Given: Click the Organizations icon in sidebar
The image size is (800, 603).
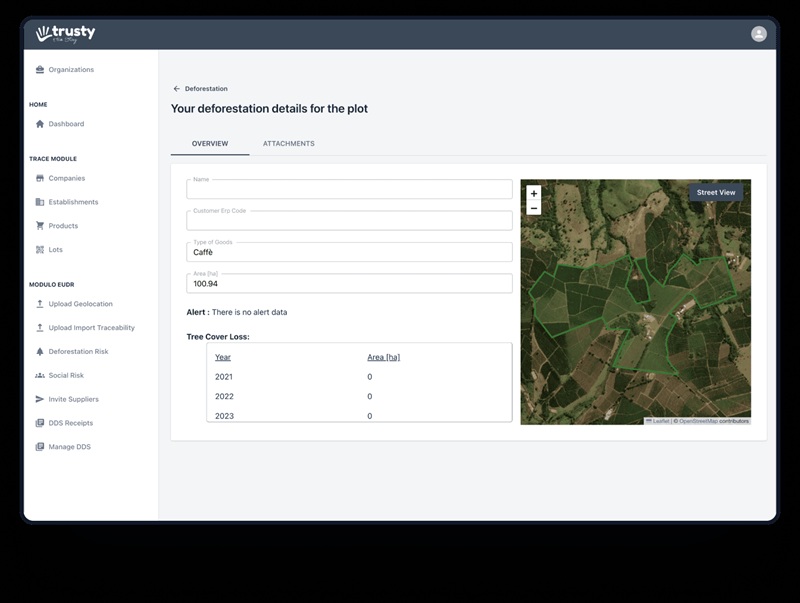Looking at the screenshot, I should (x=40, y=70).
